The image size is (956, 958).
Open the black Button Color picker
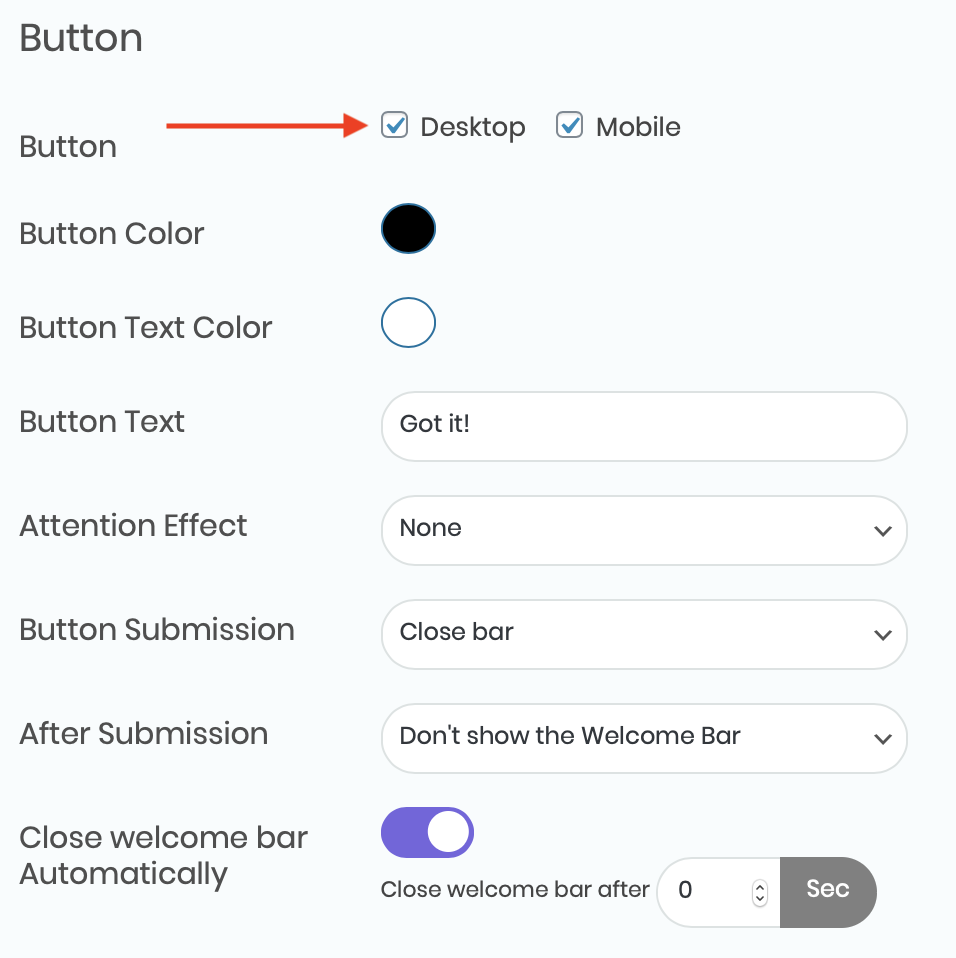tap(408, 229)
